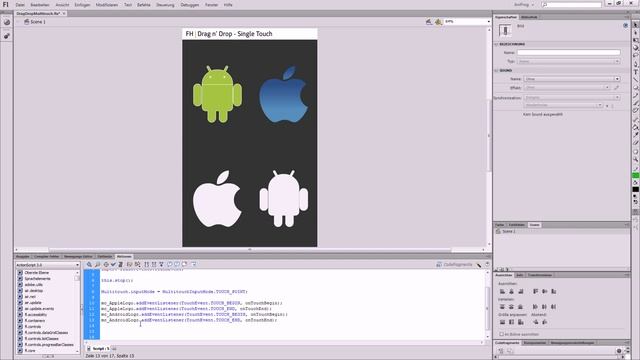Click the Properties panel help icon

click(x=625, y=25)
